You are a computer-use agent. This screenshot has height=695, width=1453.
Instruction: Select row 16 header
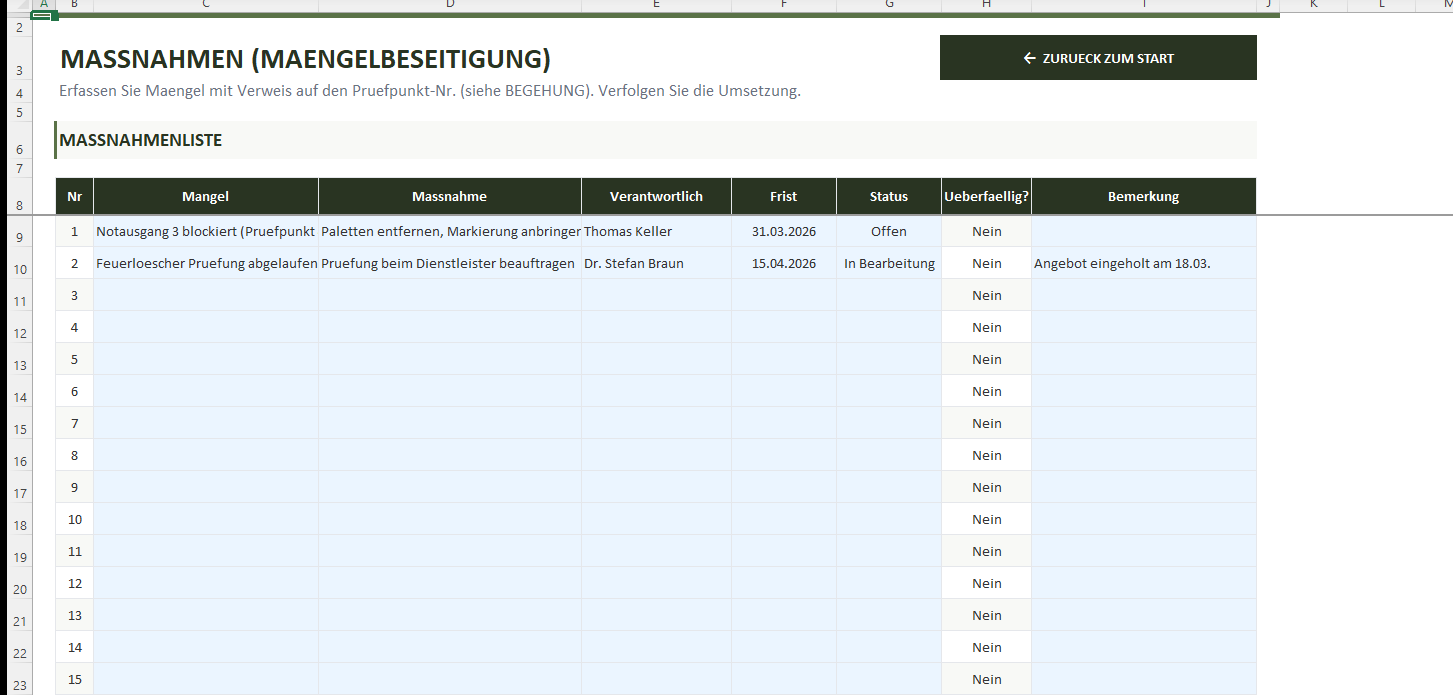(x=19, y=461)
